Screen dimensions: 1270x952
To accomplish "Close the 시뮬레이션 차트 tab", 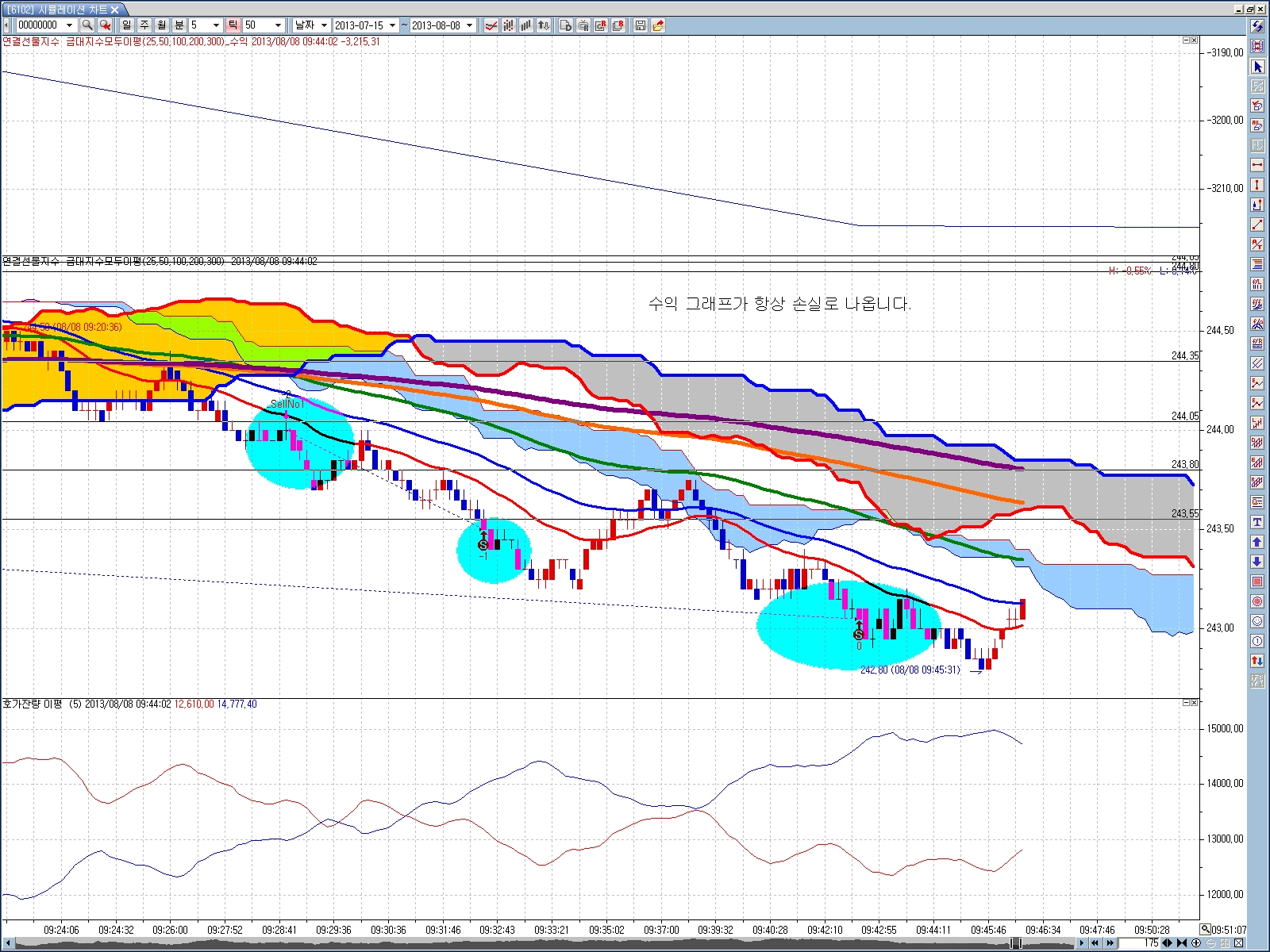I will [x=115, y=10].
